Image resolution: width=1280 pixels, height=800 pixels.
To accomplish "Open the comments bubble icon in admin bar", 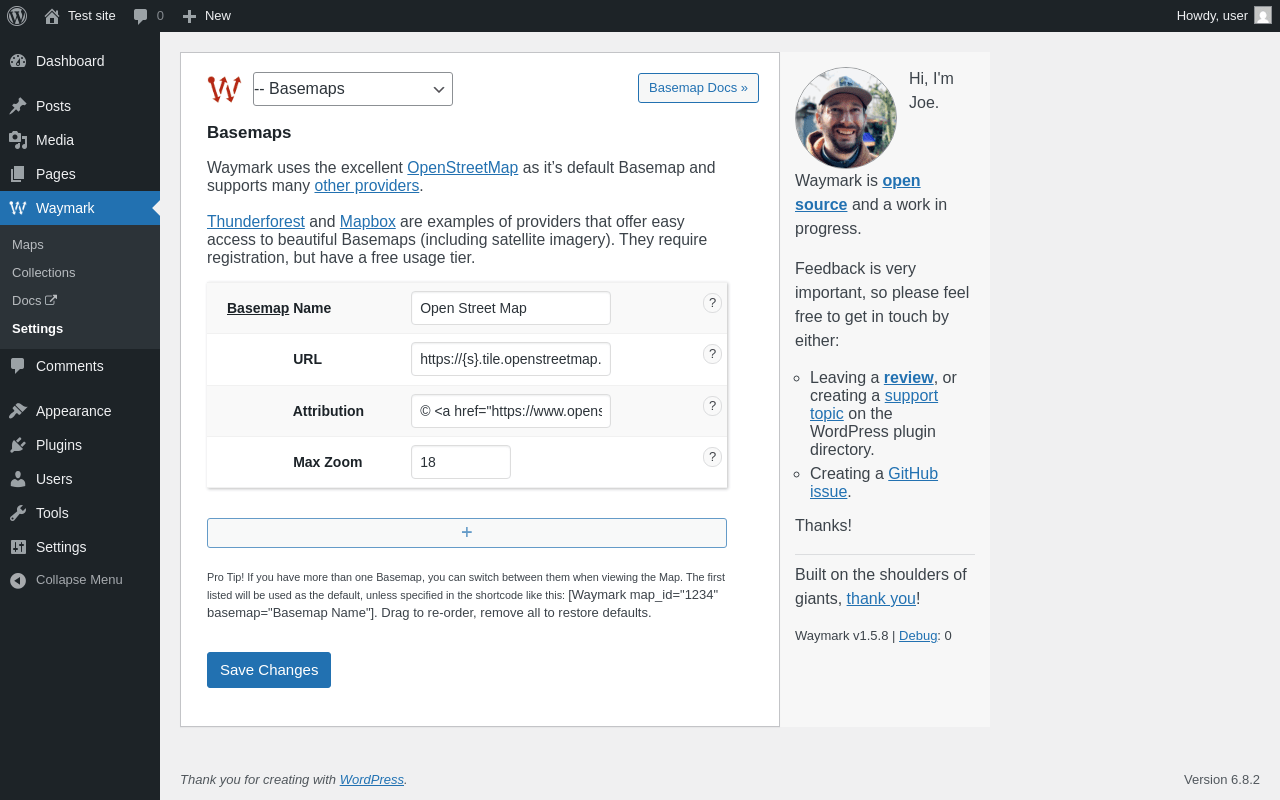I will coord(141,16).
